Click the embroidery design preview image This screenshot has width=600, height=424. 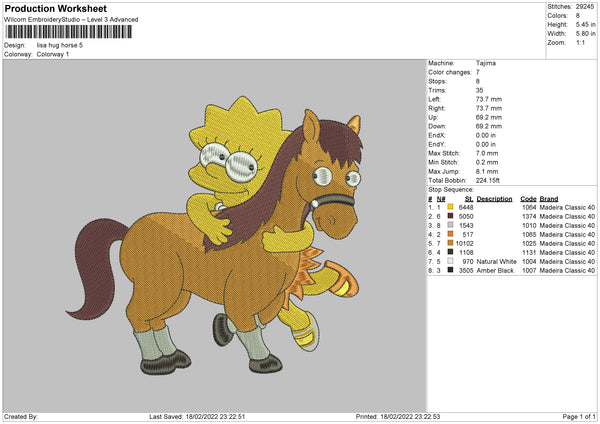214,235
